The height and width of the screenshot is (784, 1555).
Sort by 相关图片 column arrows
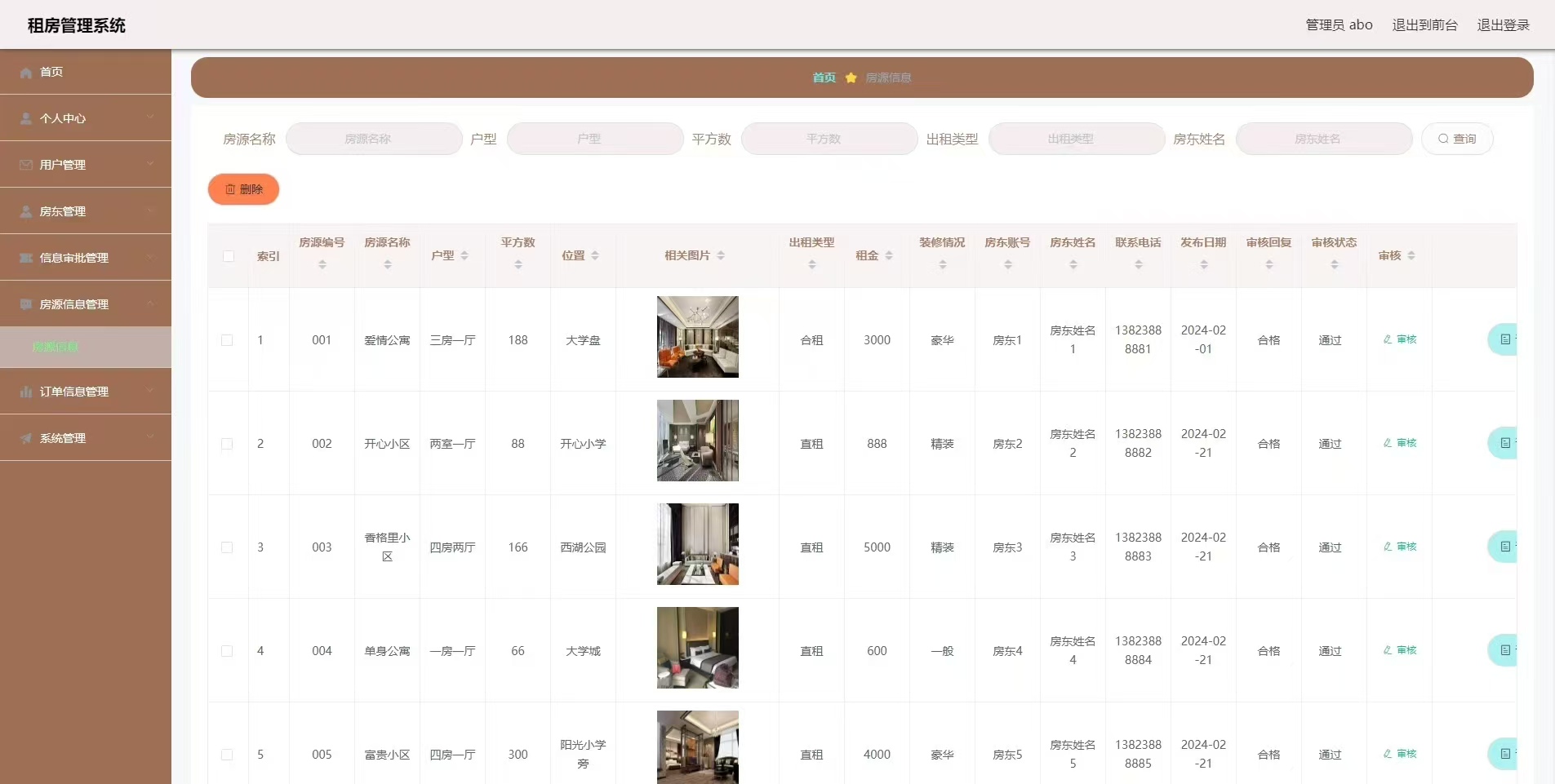point(721,255)
